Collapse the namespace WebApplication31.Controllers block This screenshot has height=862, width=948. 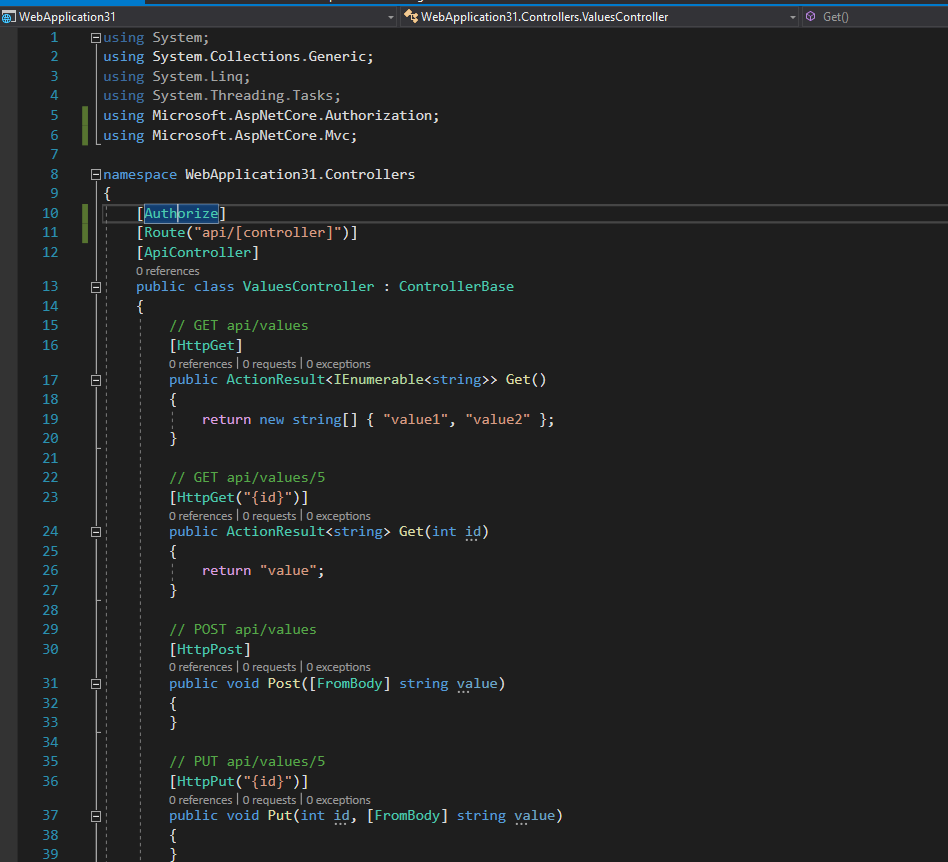coord(96,174)
